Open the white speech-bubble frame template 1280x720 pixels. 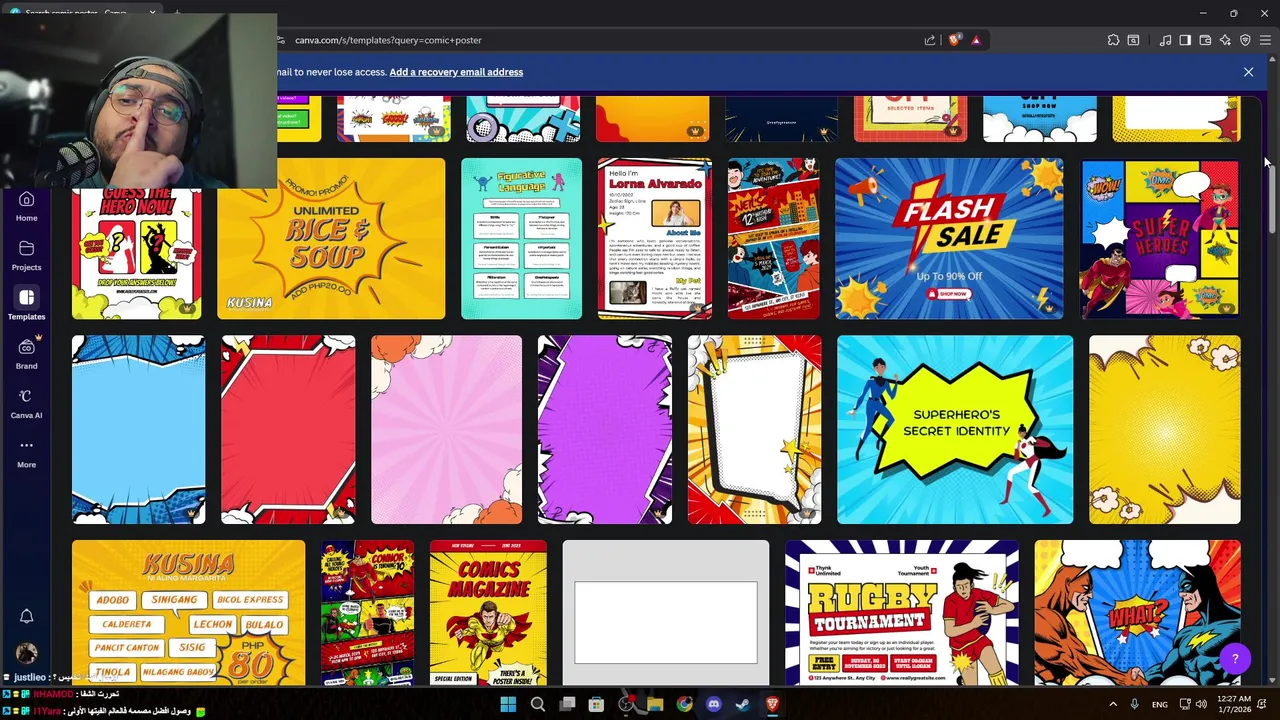point(754,429)
